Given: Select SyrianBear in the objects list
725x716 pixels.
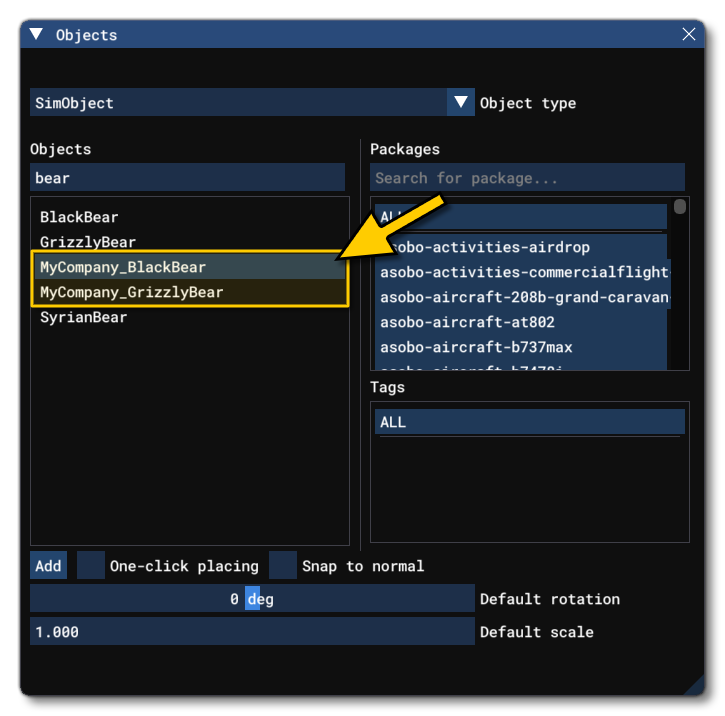Looking at the screenshot, I should (x=84, y=317).
